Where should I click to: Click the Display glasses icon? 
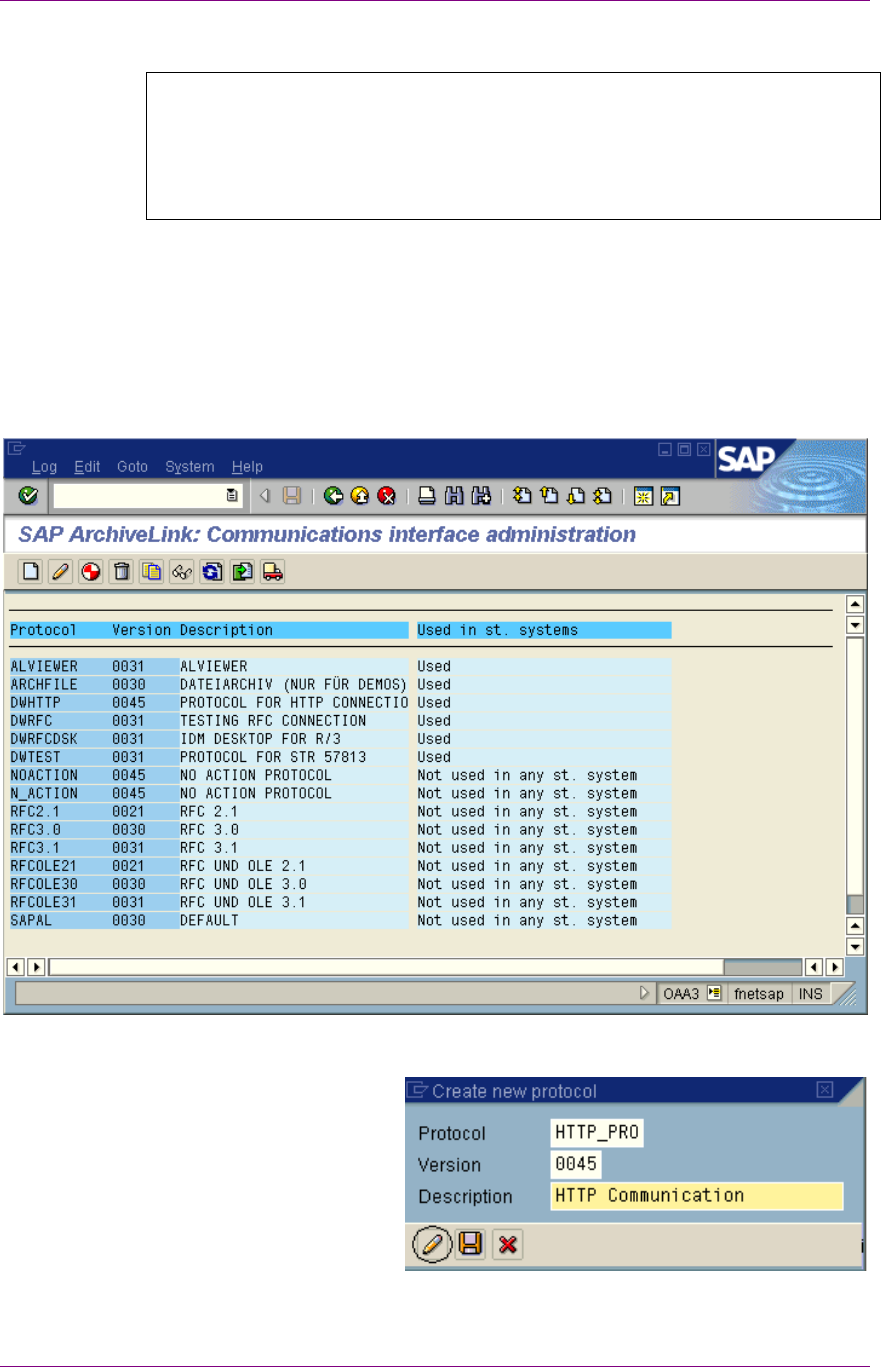click(x=181, y=571)
